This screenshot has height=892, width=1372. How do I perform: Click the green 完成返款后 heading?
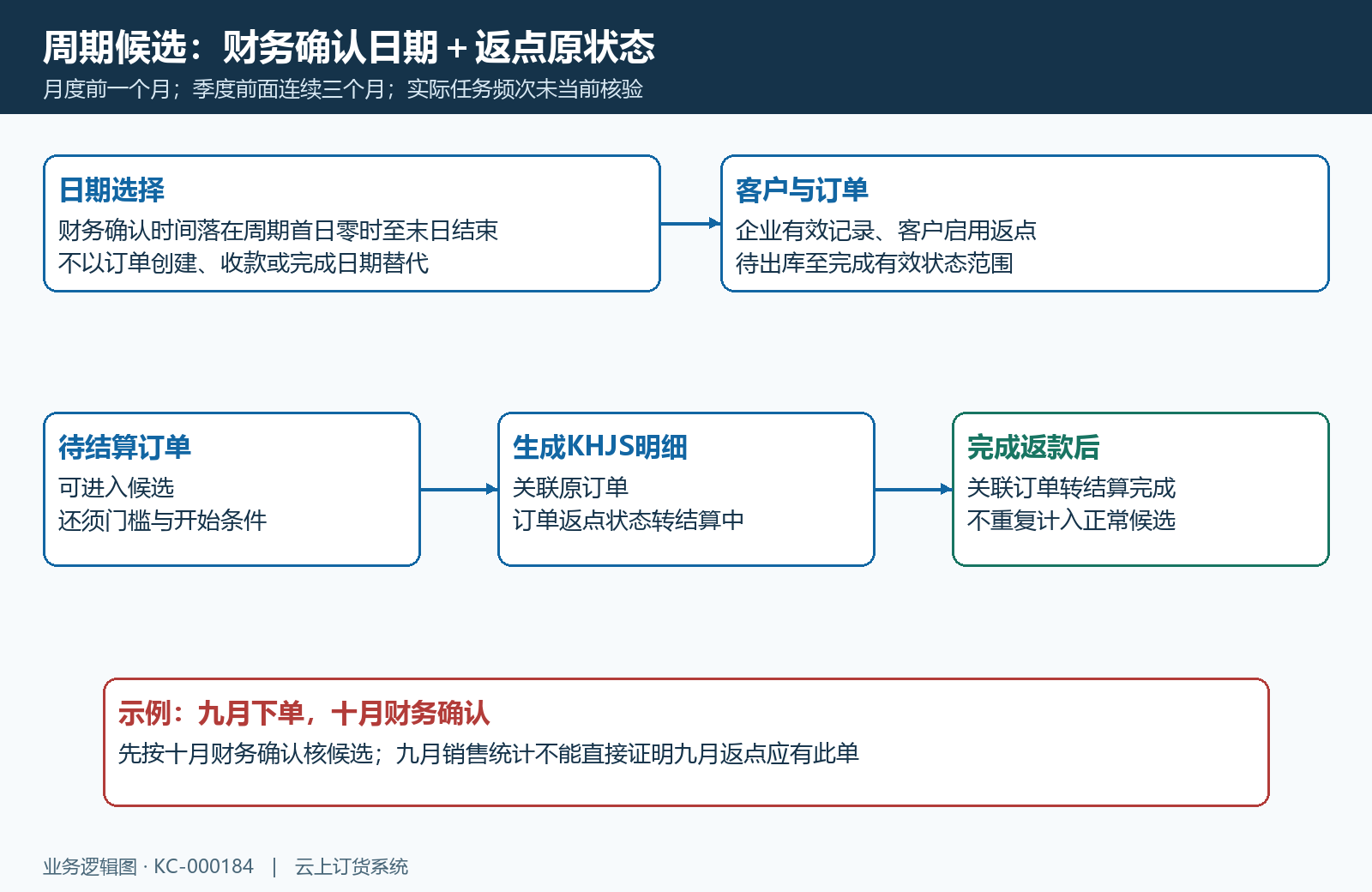tap(1033, 447)
